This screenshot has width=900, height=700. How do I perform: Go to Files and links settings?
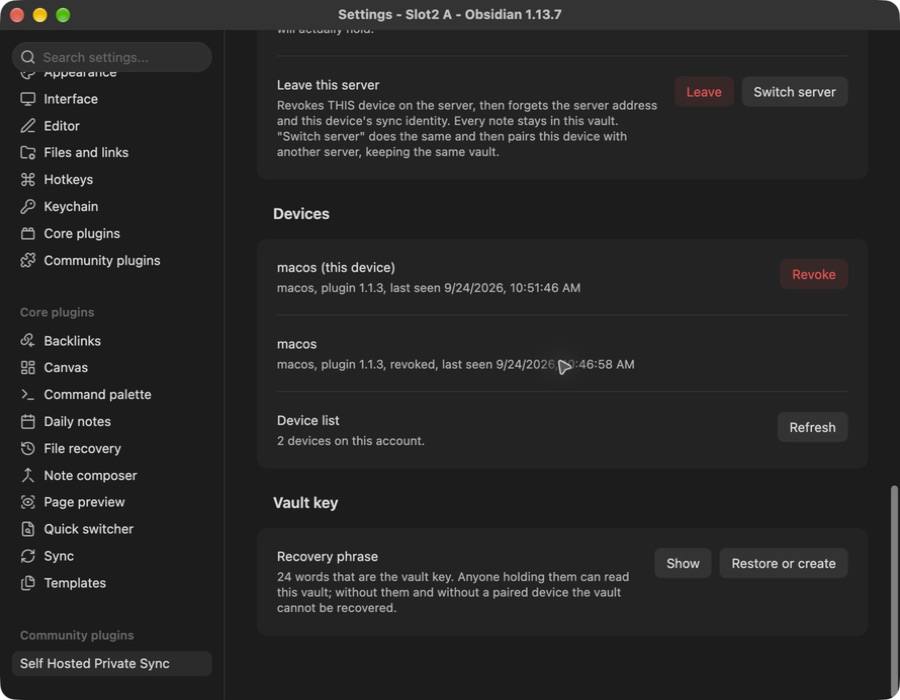(112, 153)
